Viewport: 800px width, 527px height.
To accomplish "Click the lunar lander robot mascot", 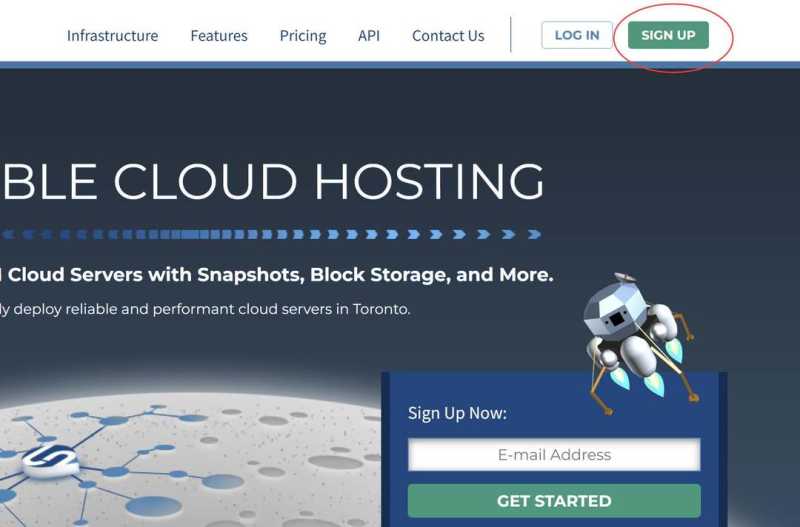I will click(x=632, y=328).
